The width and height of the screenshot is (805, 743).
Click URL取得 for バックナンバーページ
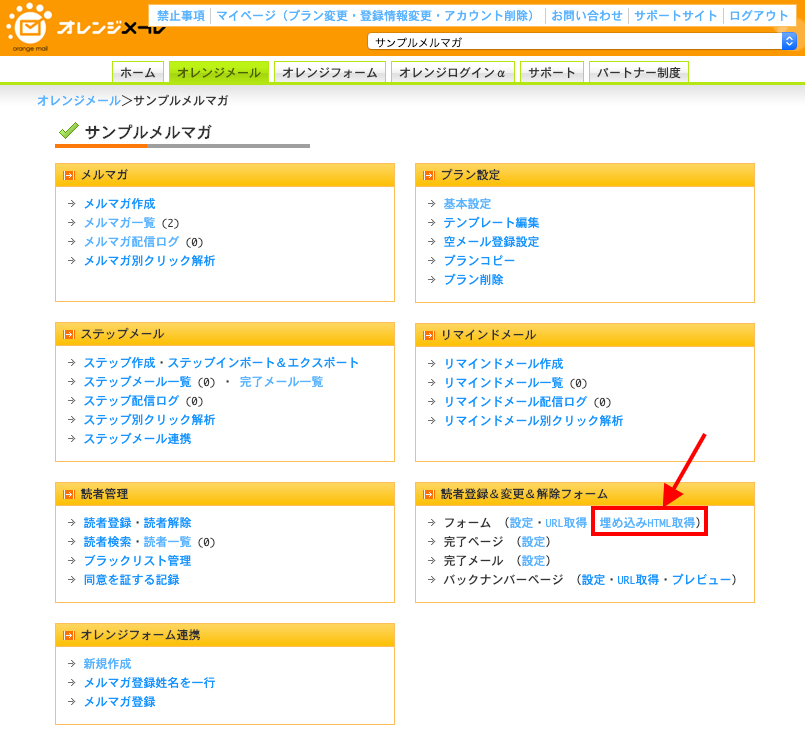(x=638, y=580)
